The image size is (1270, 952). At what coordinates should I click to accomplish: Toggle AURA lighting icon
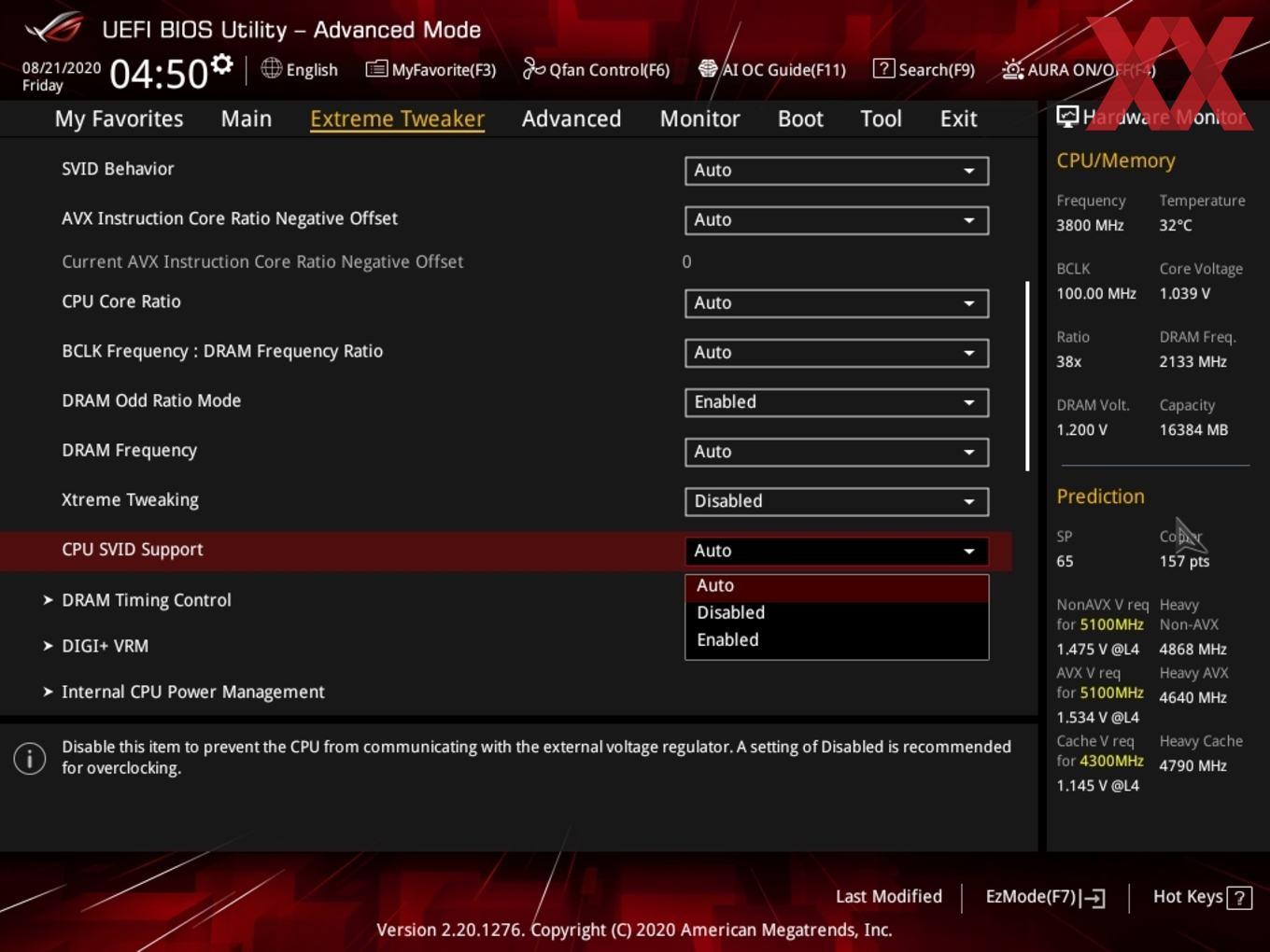point(1012,69)
